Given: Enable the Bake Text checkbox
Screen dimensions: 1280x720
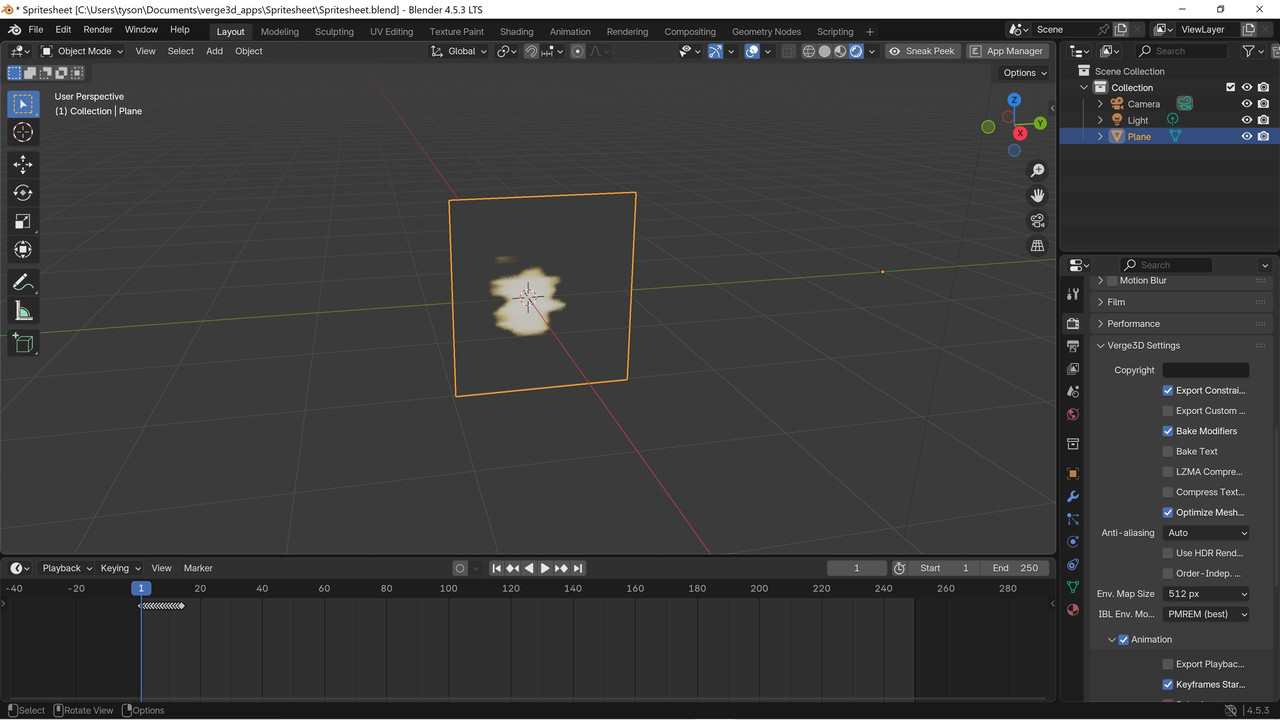Looking at the screenshot, I should point(1167,451).
